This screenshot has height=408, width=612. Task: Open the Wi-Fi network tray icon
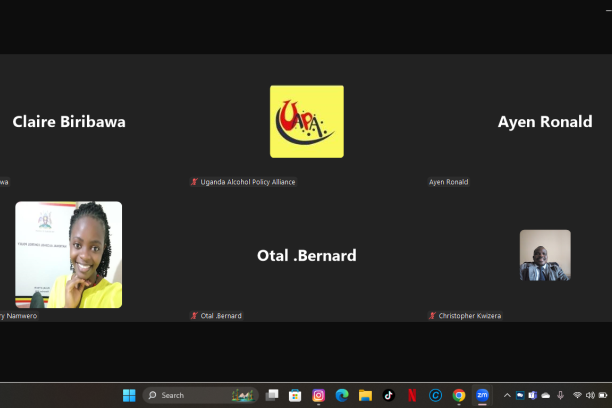pyautogui.click(x=577, y=395)
